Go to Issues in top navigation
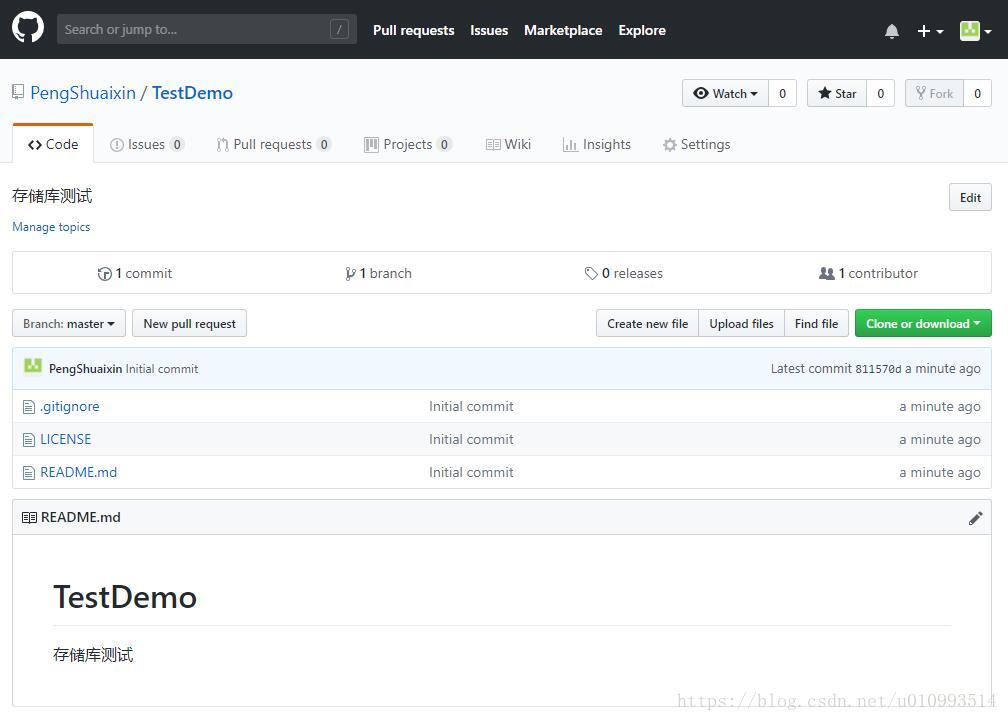Viewport: 1008px width, 721px height. (x=489, y=30)
